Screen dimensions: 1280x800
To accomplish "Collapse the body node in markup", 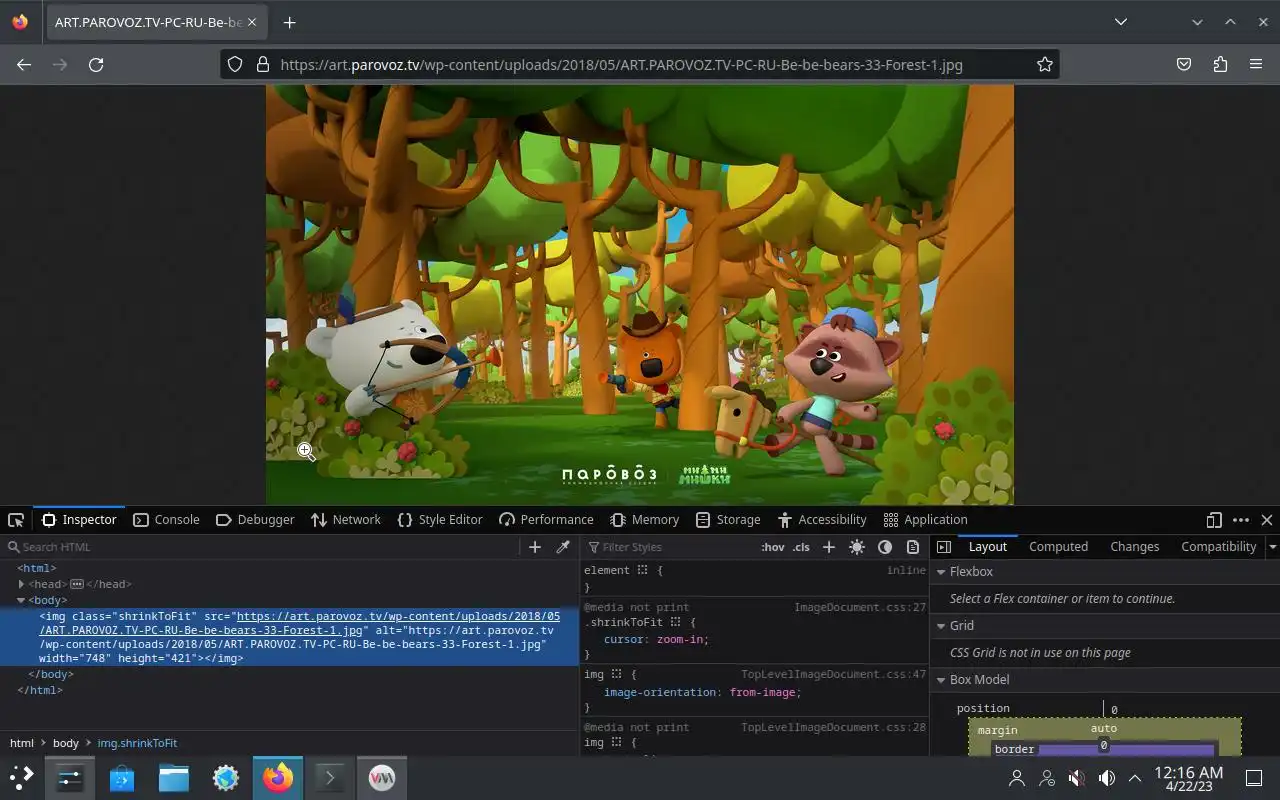I will (x=21, y=600).
